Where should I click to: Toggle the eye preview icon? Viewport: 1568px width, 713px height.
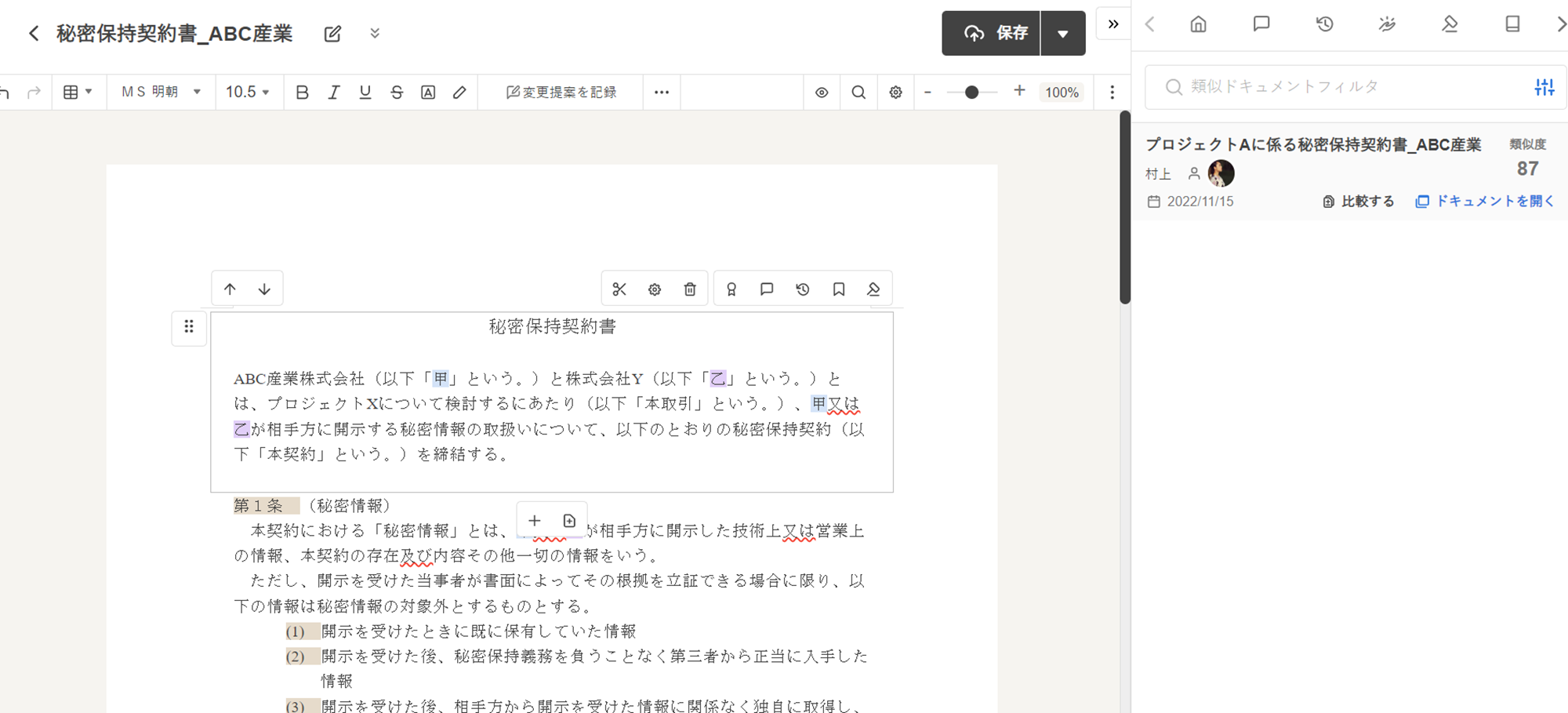click(x=822, y=93)
